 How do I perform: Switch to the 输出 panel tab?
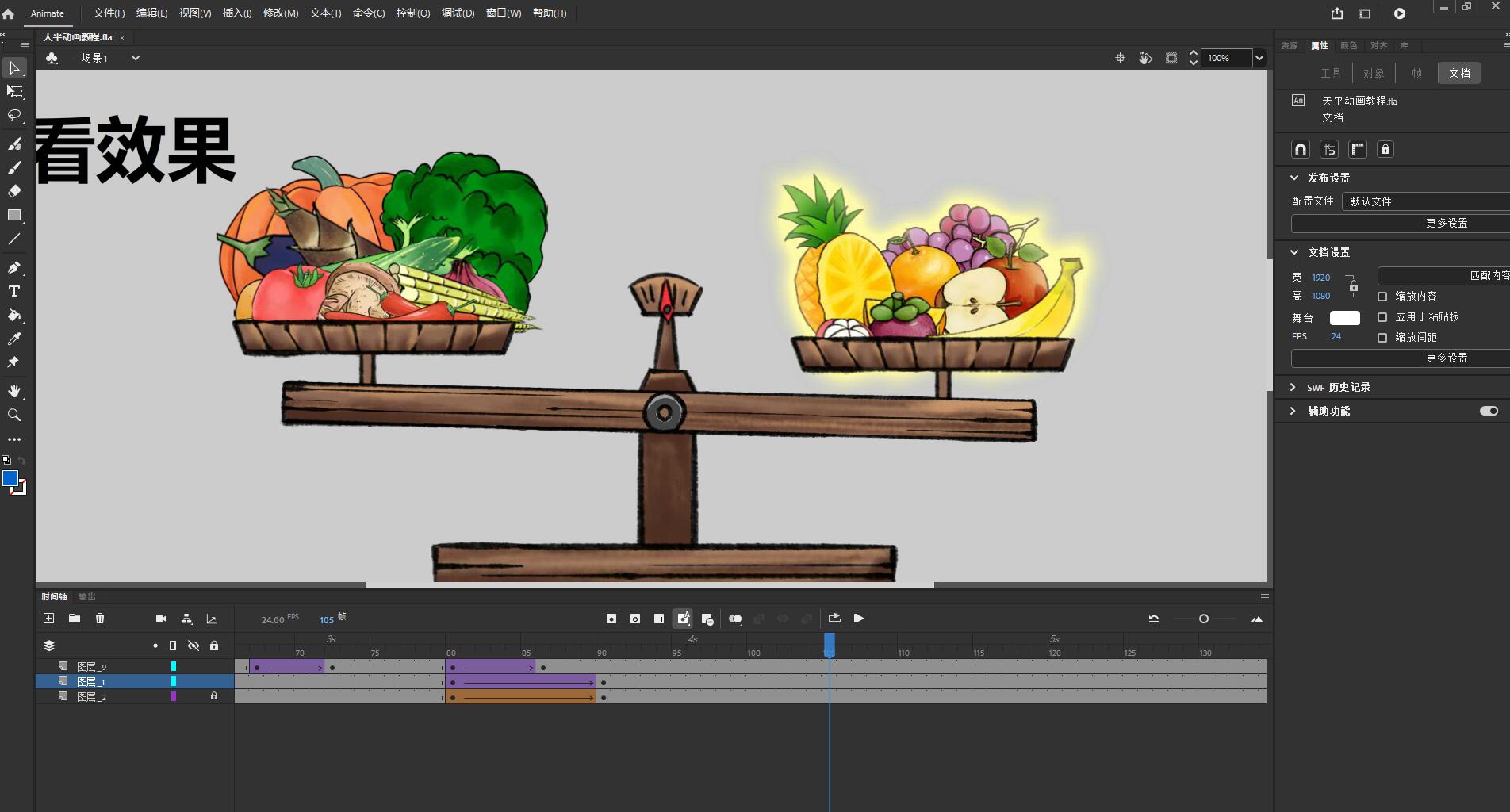(87, 596)
